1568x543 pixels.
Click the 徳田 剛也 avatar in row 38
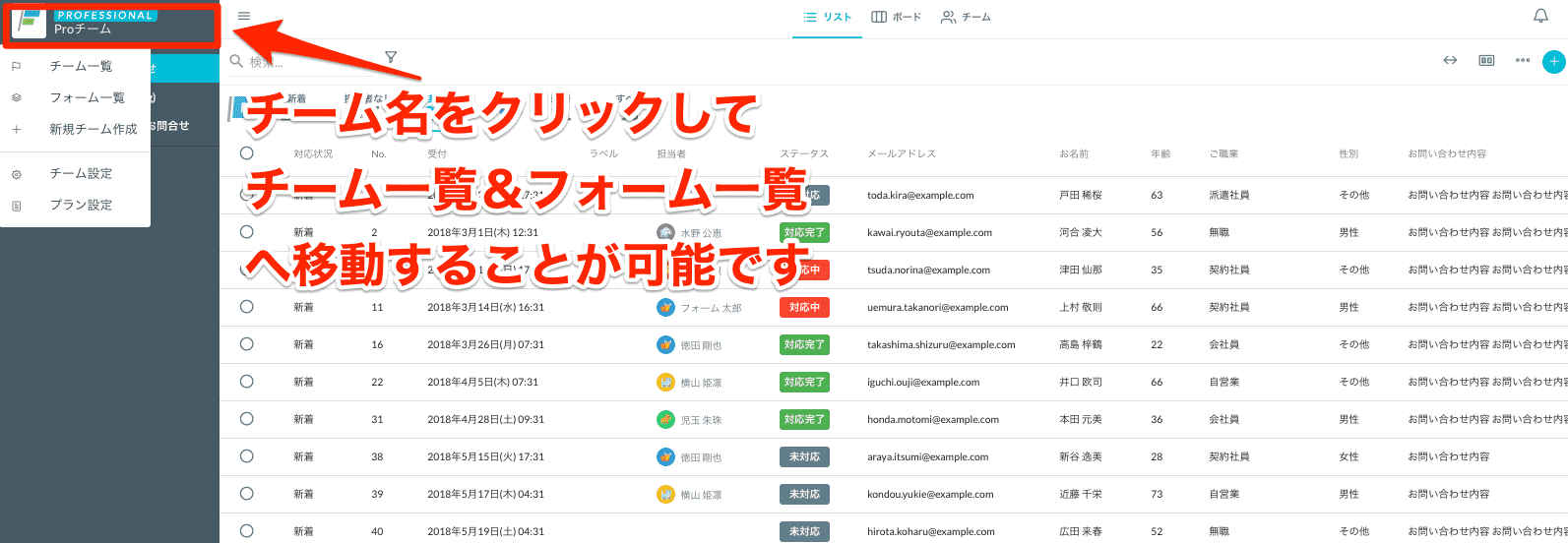(x=665, y=457)
